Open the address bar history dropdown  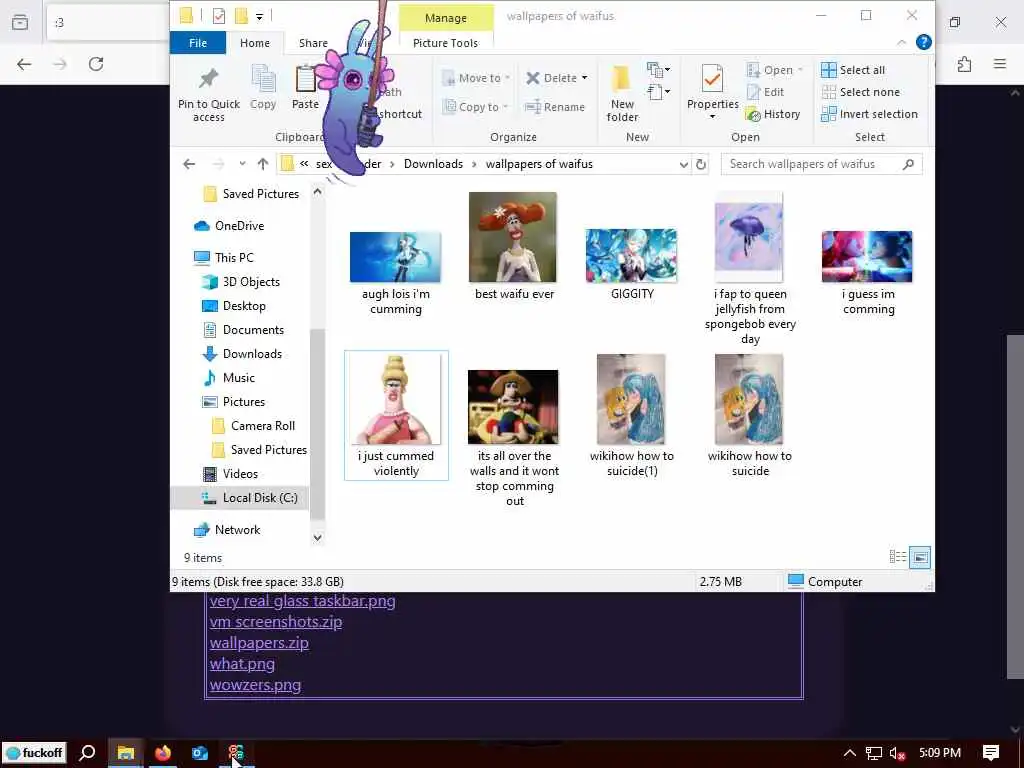[x=684, y=164]
